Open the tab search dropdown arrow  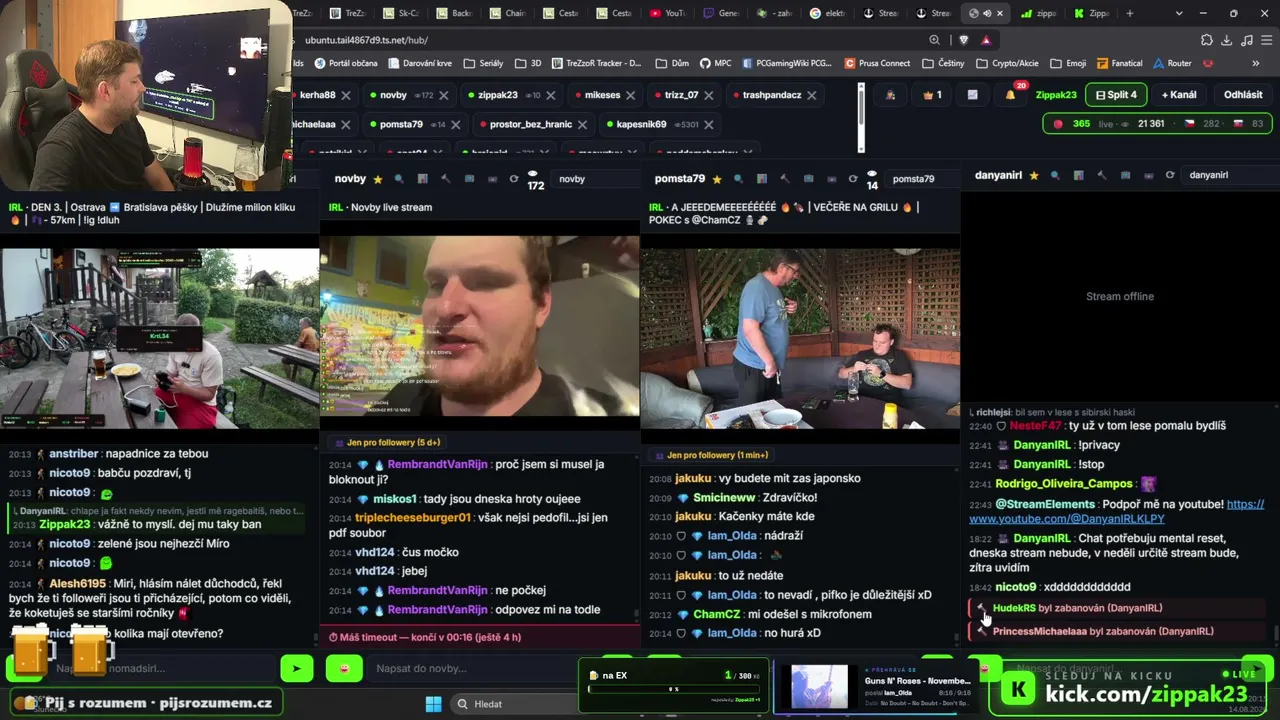[1179, 13]
